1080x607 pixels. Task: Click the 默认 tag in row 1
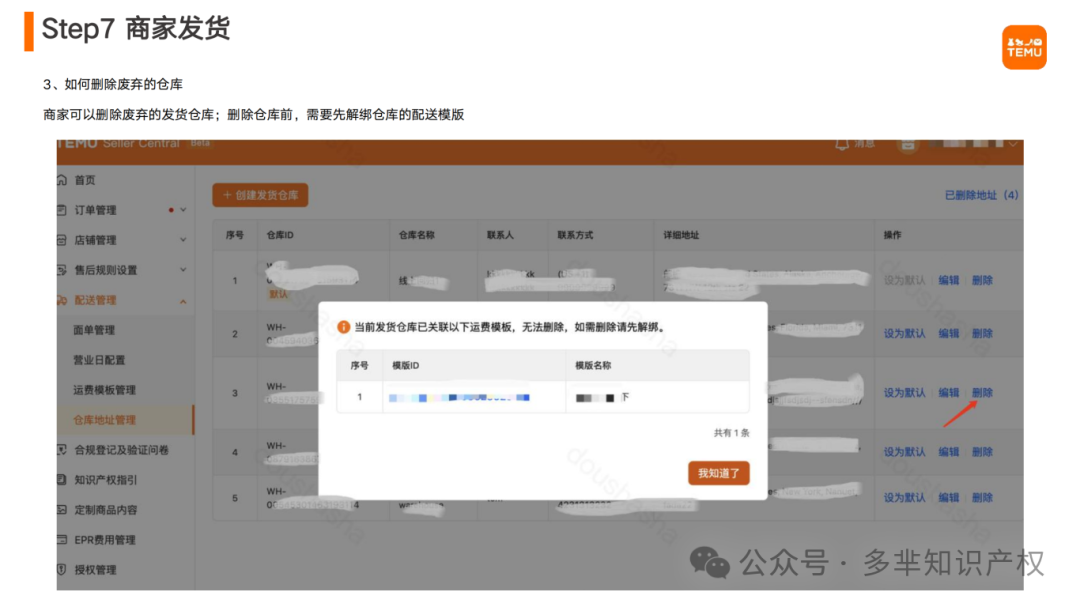(278, 294)
